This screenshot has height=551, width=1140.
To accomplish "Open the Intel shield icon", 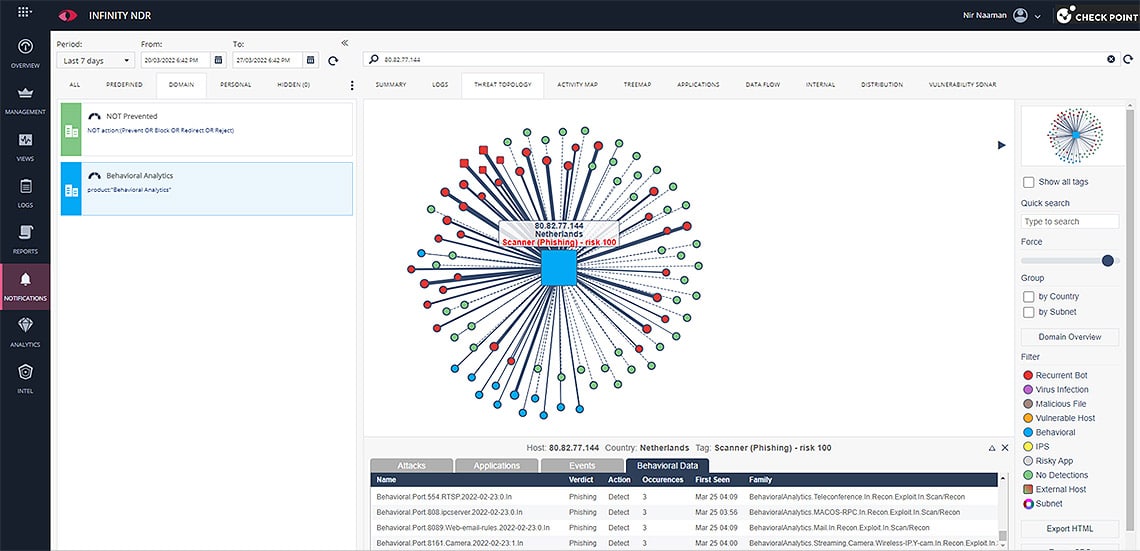I will (x=25, y=372).
